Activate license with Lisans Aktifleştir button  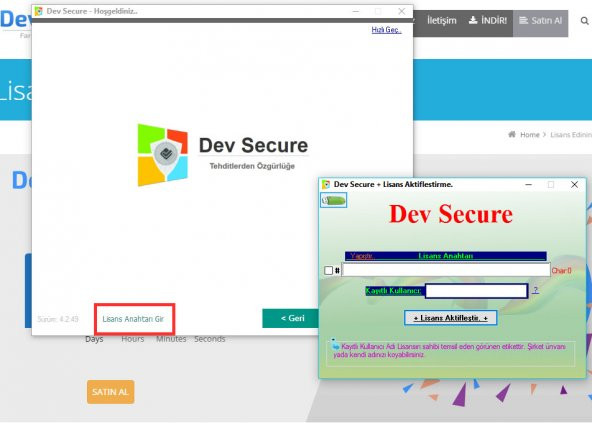(450, 318)
